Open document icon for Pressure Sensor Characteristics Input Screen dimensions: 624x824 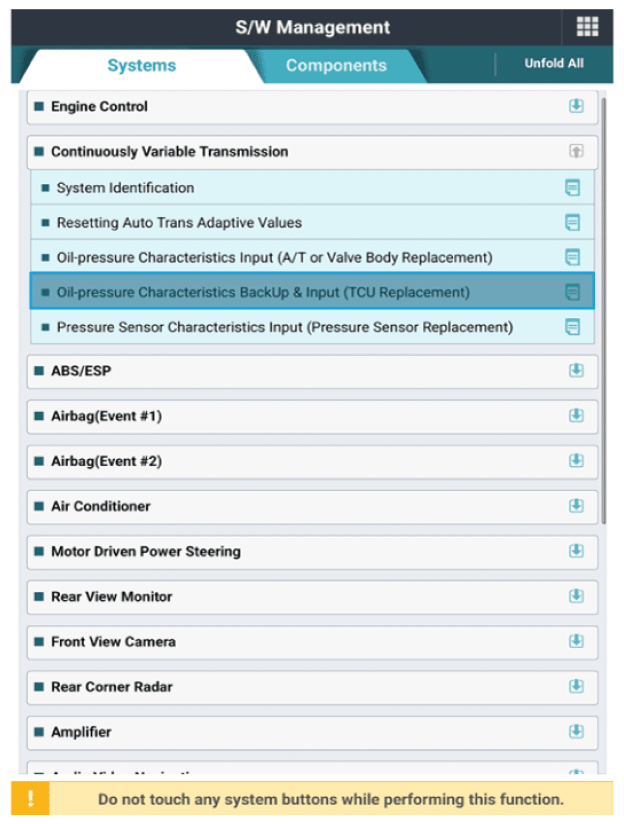click(x=572, y=326)
